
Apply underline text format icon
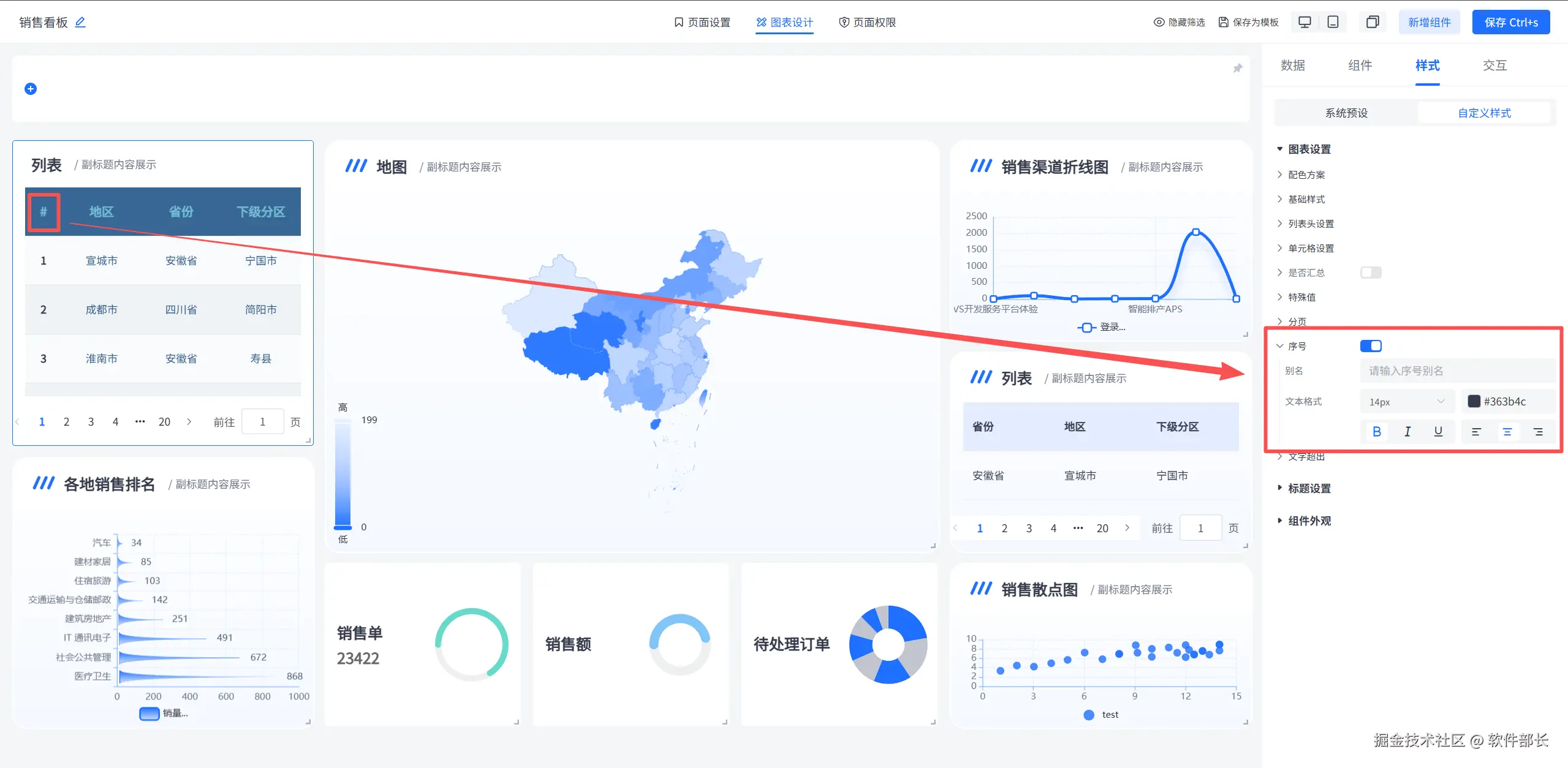click(1438, 432)
